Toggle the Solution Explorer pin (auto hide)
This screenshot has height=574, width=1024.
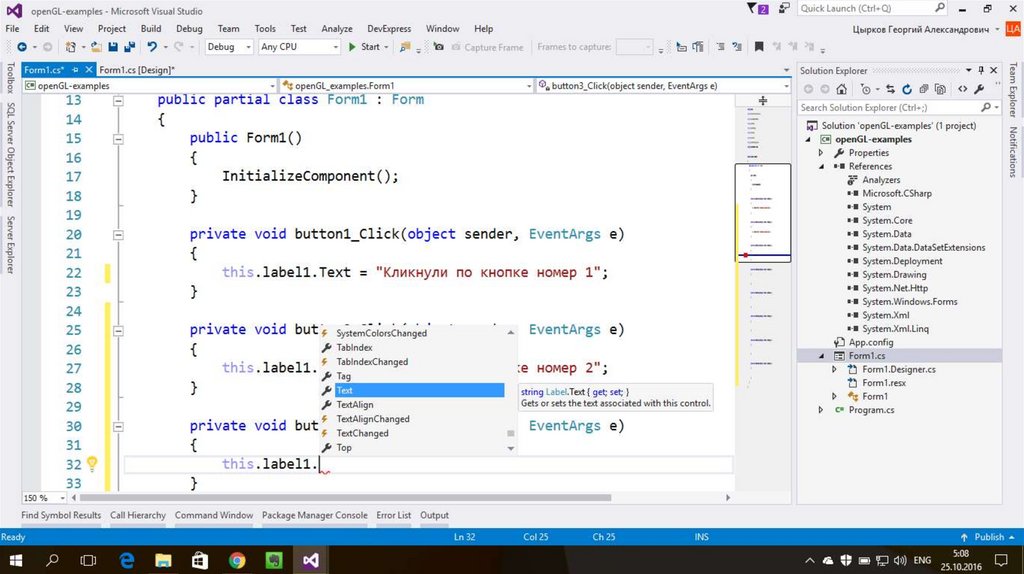click(981, 70)
